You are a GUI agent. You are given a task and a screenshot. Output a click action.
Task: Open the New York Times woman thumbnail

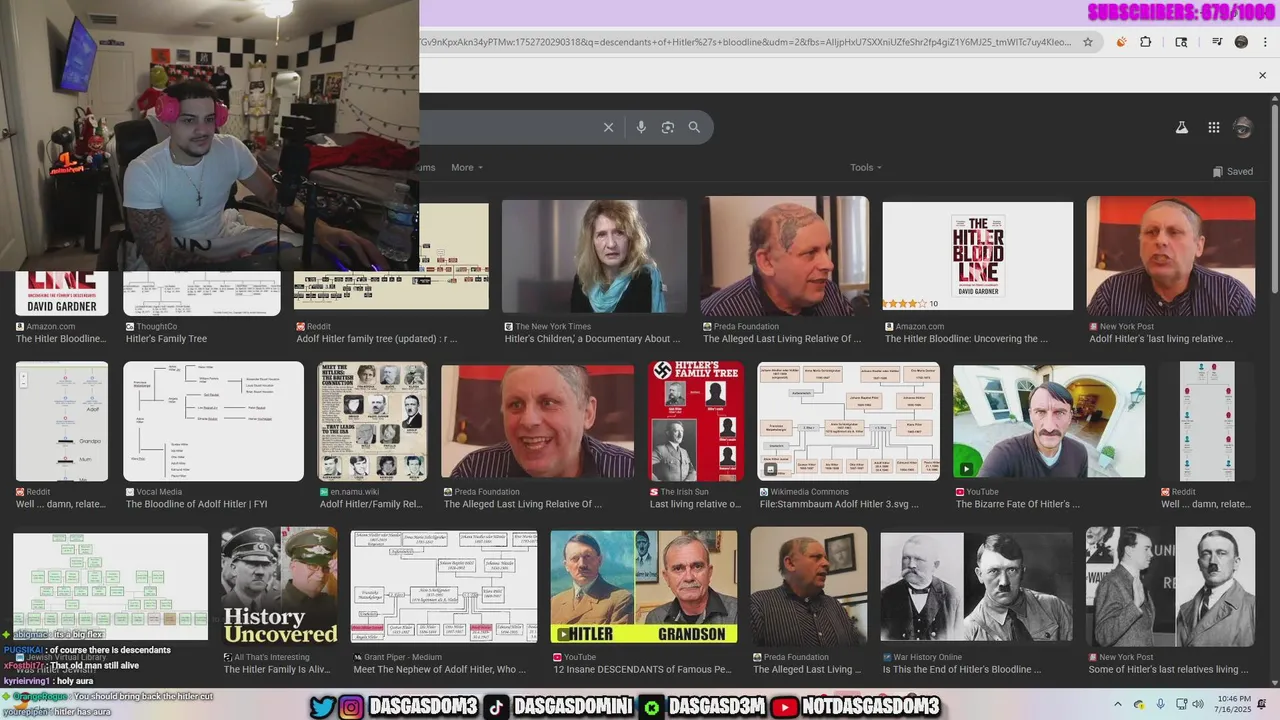pyautogui.click(x=594, y=256)
